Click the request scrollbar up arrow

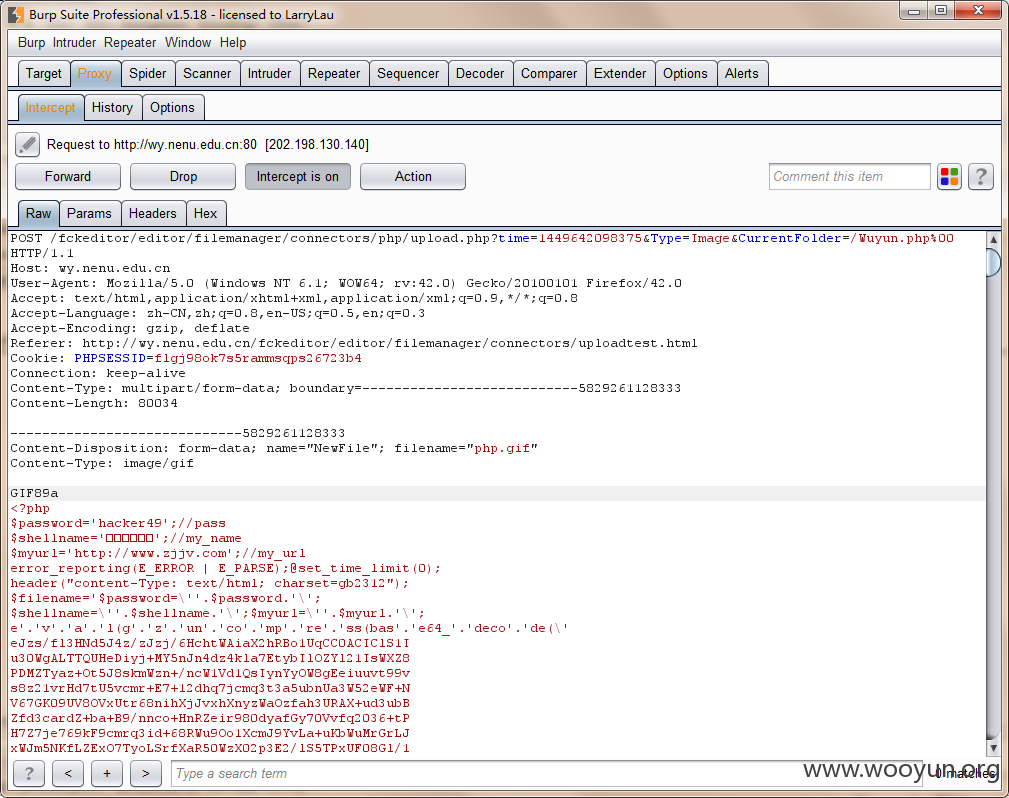click(994, 239)
